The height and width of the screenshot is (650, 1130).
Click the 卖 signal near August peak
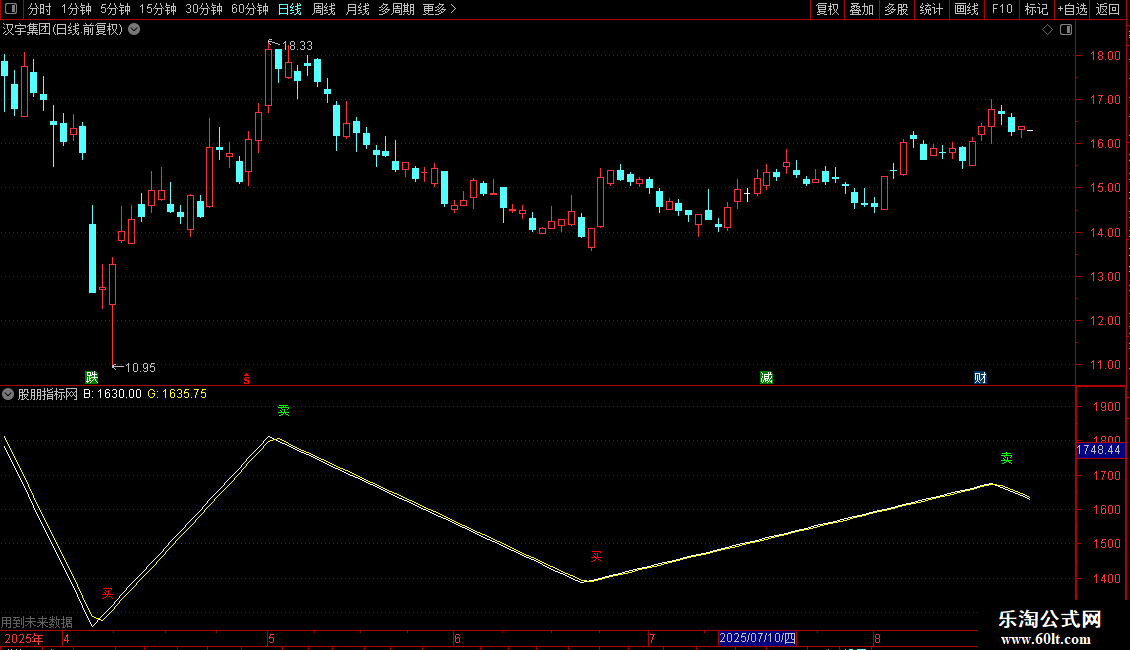point(1007,458)
